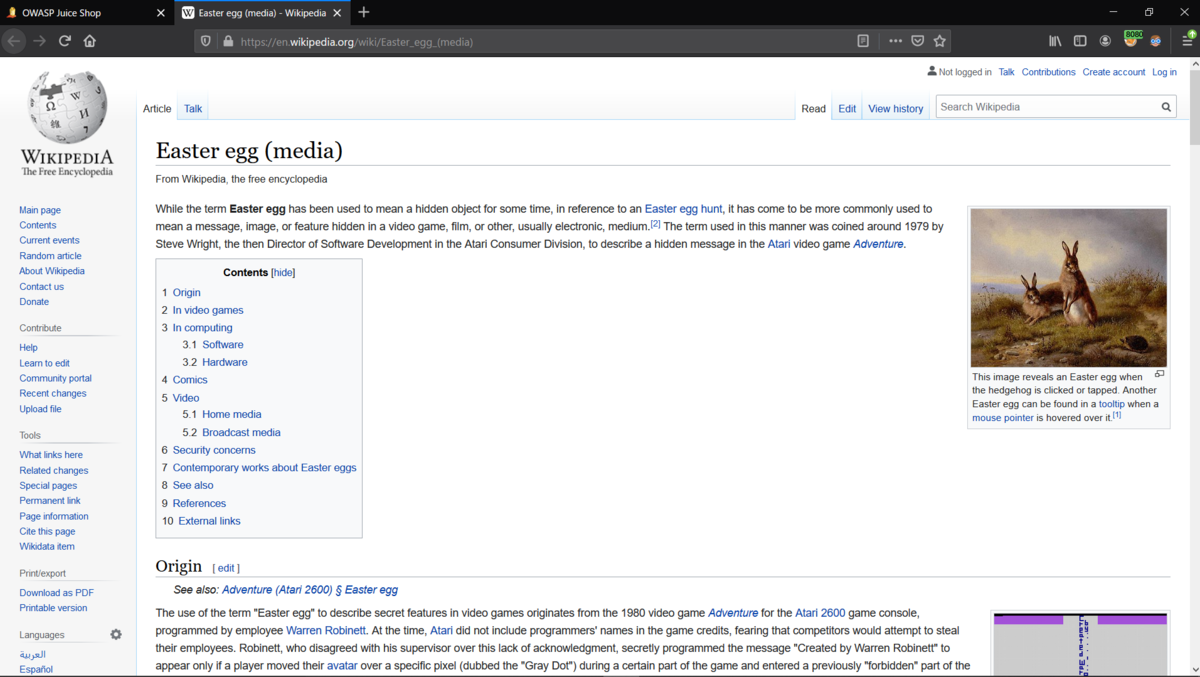Open Easter egg hunt link
This screenshot has height=677, width=1200.
pyautogui.click(x=683, y=209)
